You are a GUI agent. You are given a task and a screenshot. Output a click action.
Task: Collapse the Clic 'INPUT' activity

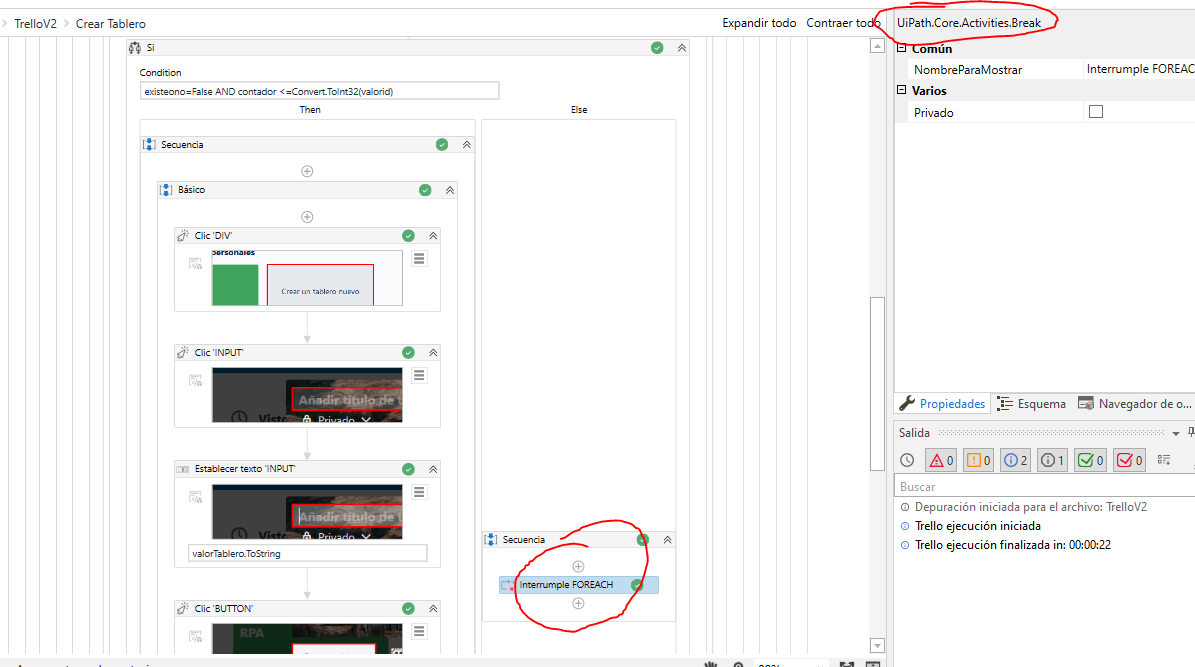[x=434, y=352]
